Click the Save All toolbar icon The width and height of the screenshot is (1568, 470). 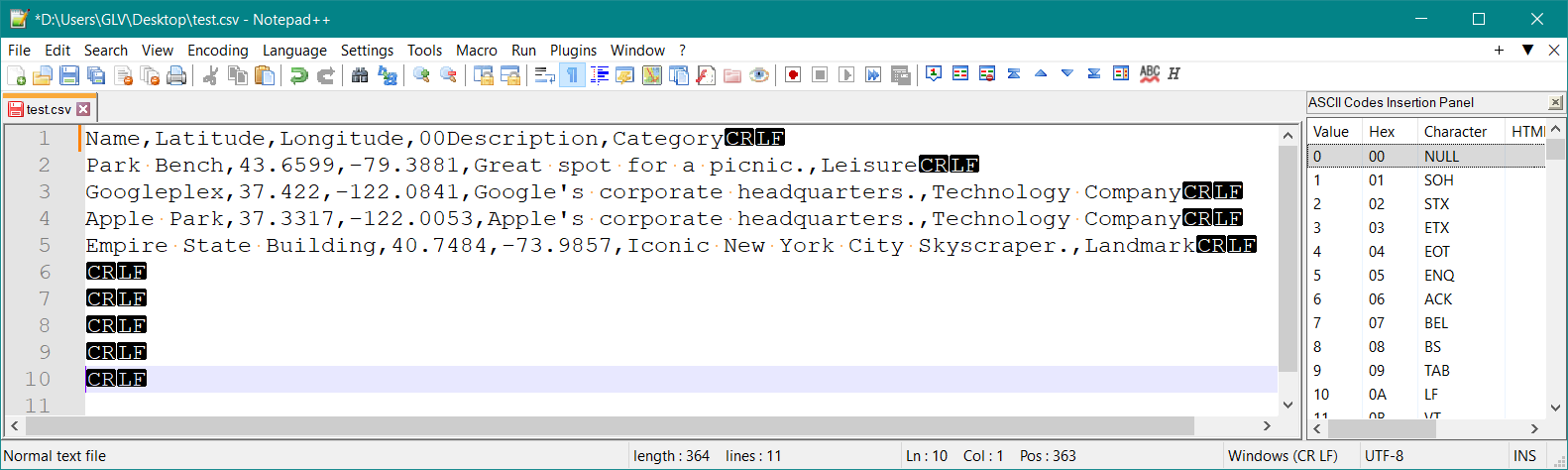tap(96, 75)
